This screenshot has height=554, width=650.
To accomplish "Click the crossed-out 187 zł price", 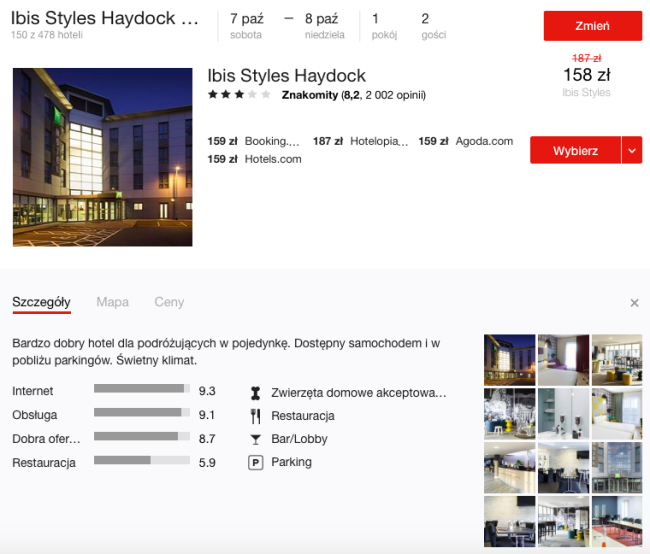I will point(587,58).
